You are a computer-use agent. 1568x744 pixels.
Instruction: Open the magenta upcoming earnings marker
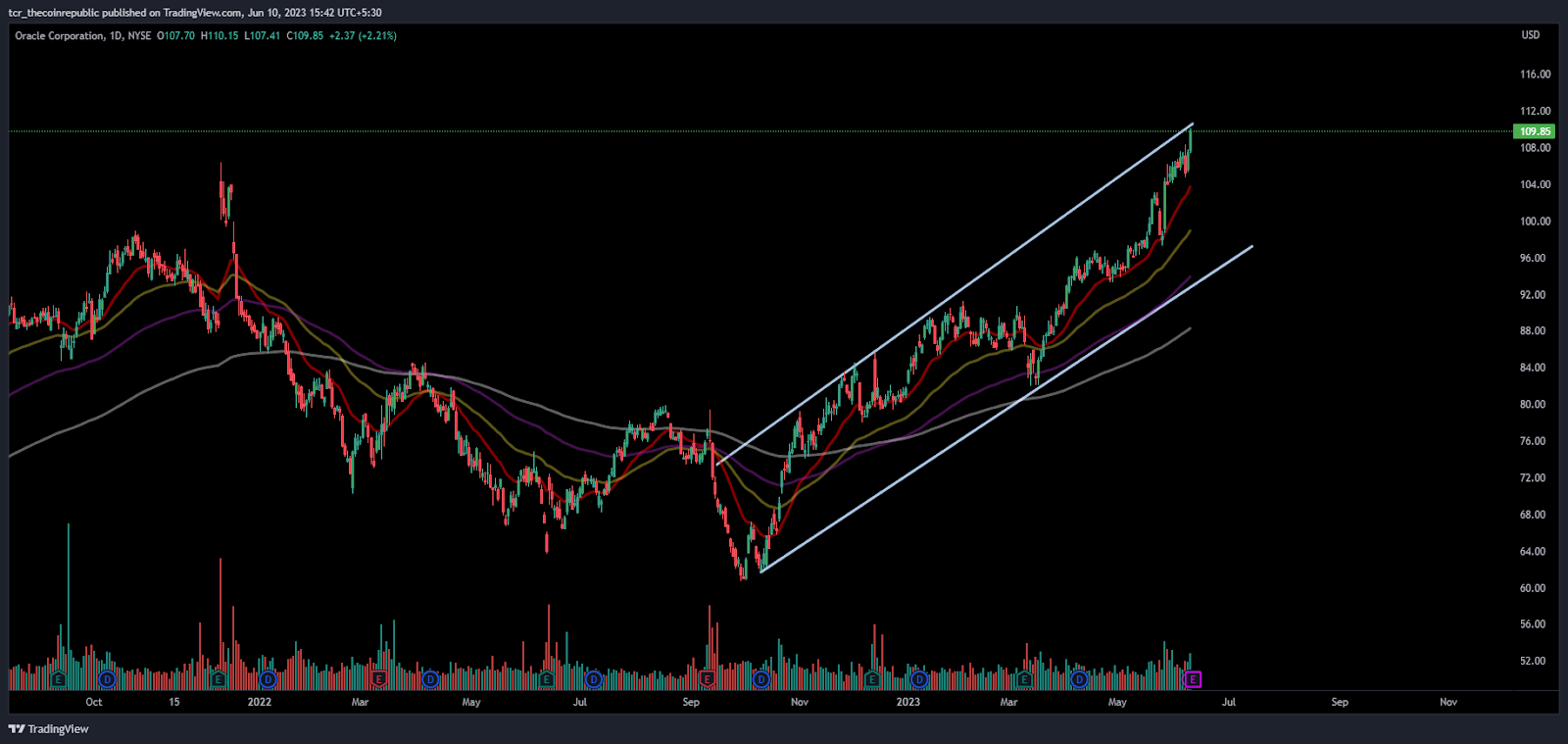click(x=1193, y=679)
